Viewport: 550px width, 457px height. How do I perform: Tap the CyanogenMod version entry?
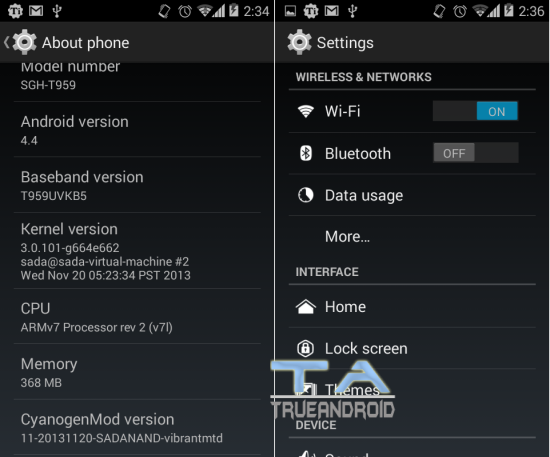(x=137, y=428)
